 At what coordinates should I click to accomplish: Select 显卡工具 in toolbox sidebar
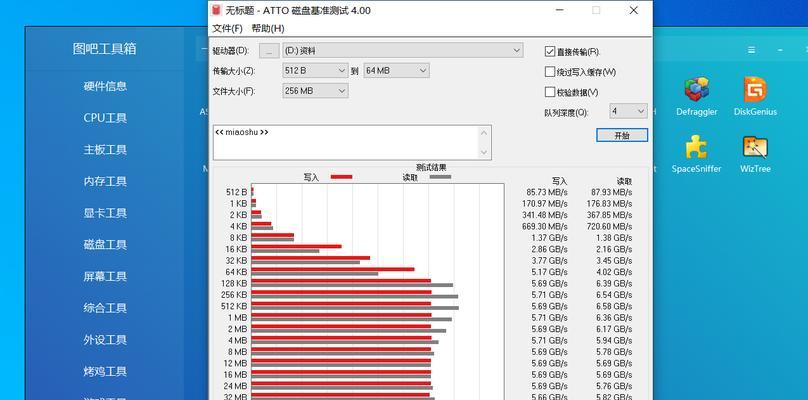click(105, 213)
